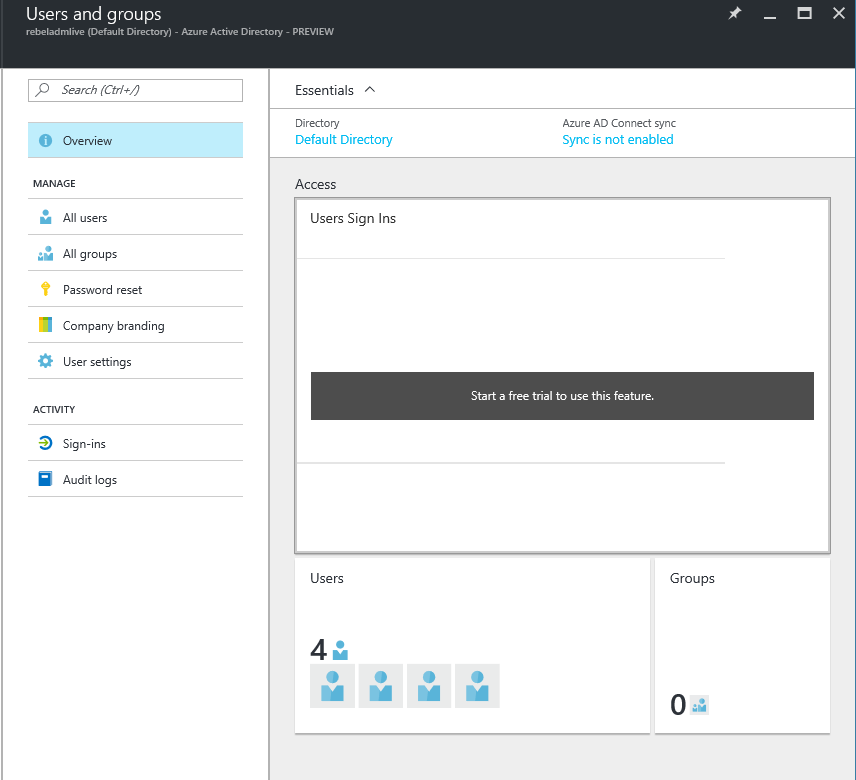856x780 pixels.
Task: Click the Groups tile heading
Action: (692, 578)
